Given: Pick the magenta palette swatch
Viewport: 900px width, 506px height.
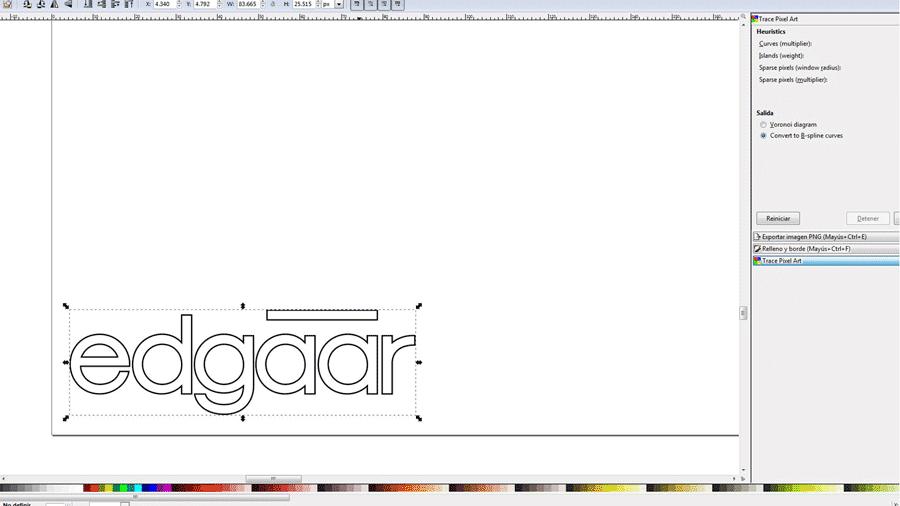Looking at the screenshot, I should click(168, 488).
